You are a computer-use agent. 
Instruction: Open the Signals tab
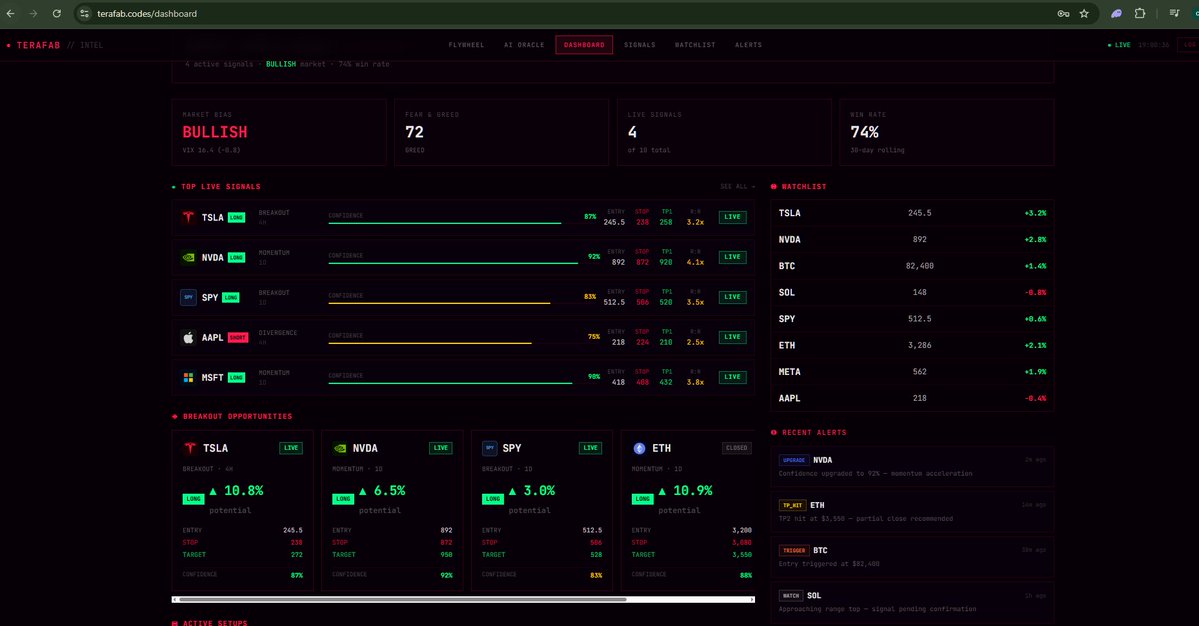pos(639,45)
